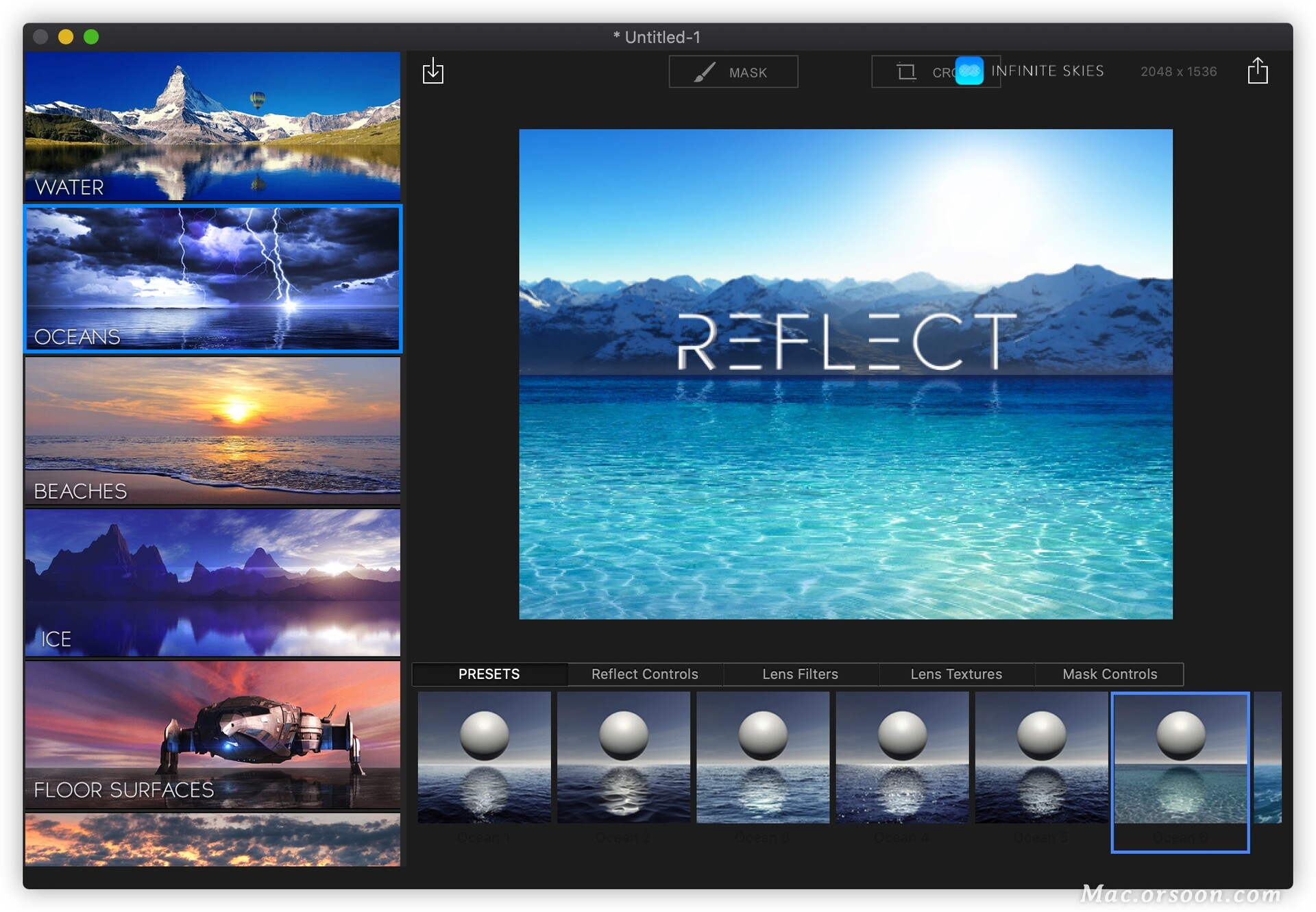Open the Lens Filters tab
This screenshot has height=912, width=1316.
tap(800, 674)
